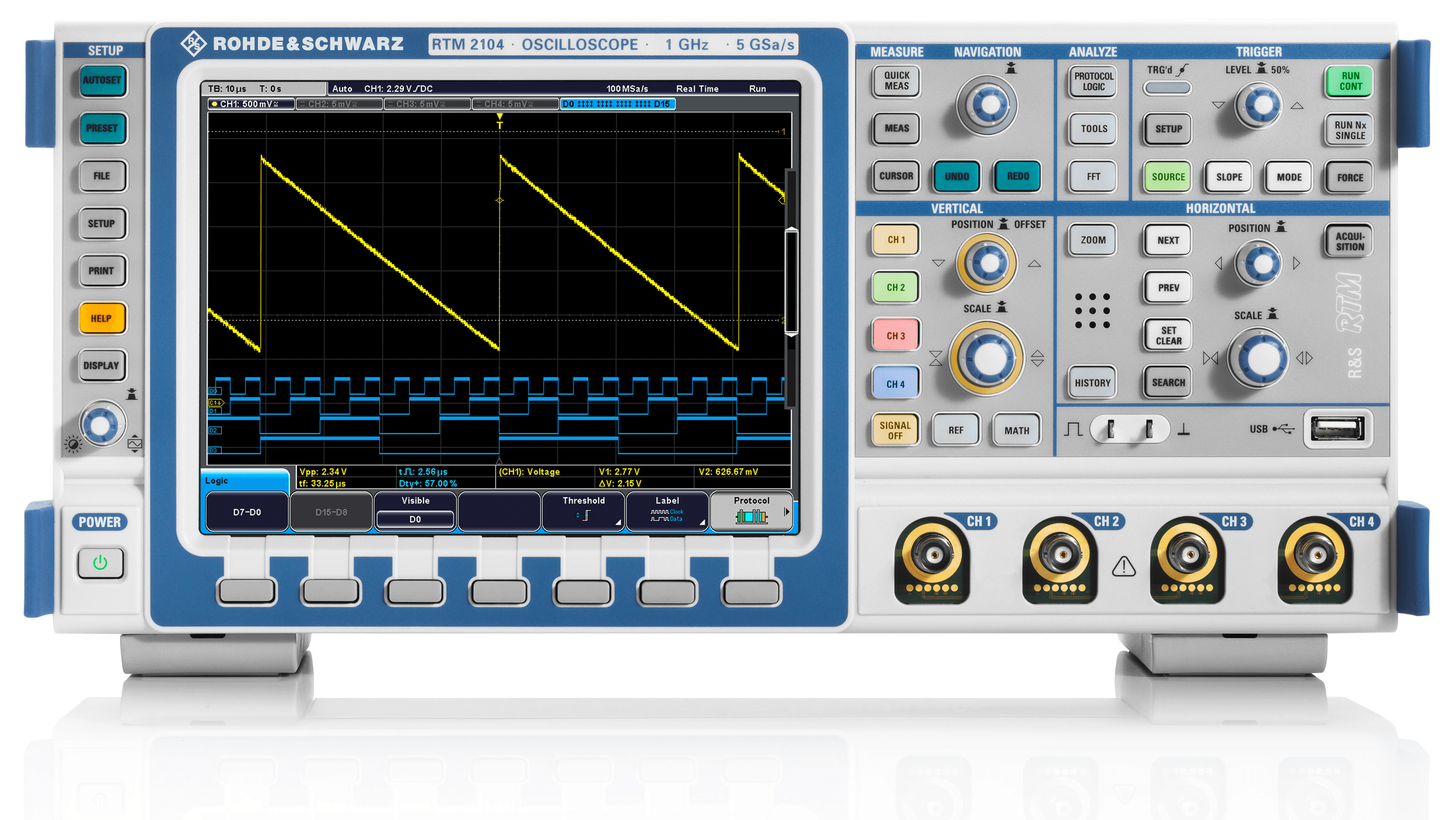Click the UNDO button
Viewport: 1456px width, 820px height.
pos(957,176)
